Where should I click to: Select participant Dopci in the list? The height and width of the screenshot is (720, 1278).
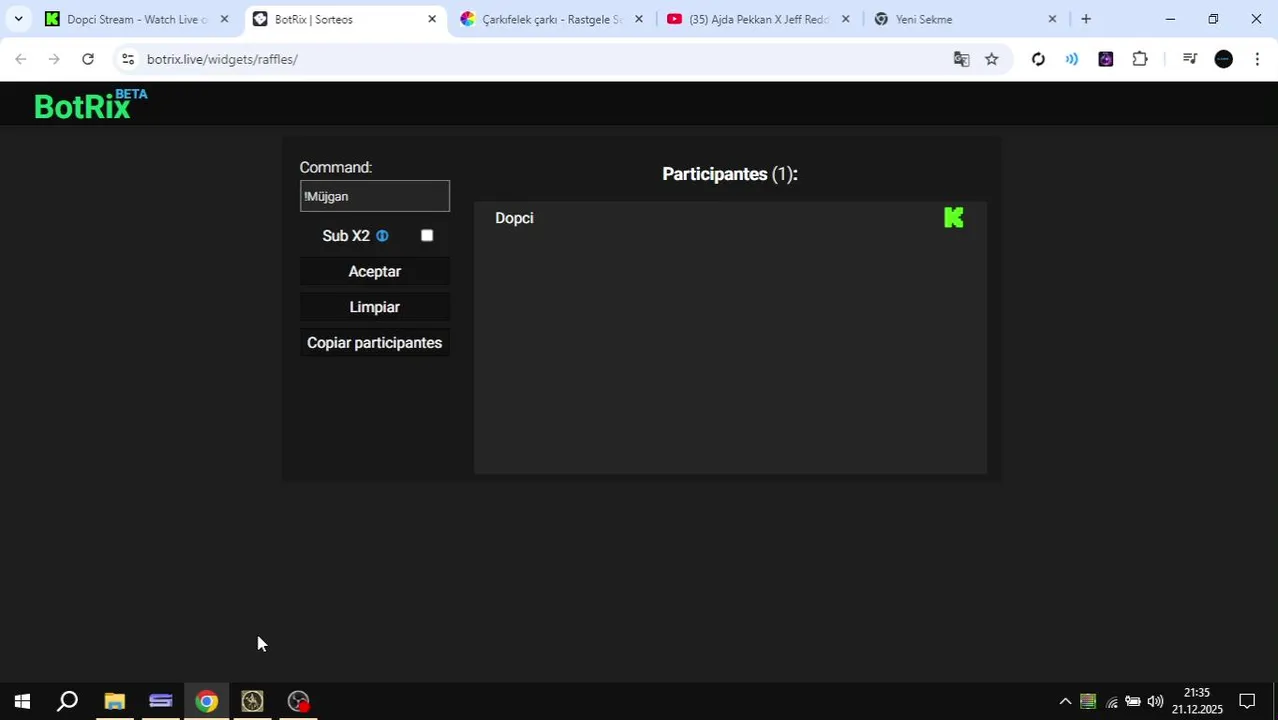tap(514, 218)
